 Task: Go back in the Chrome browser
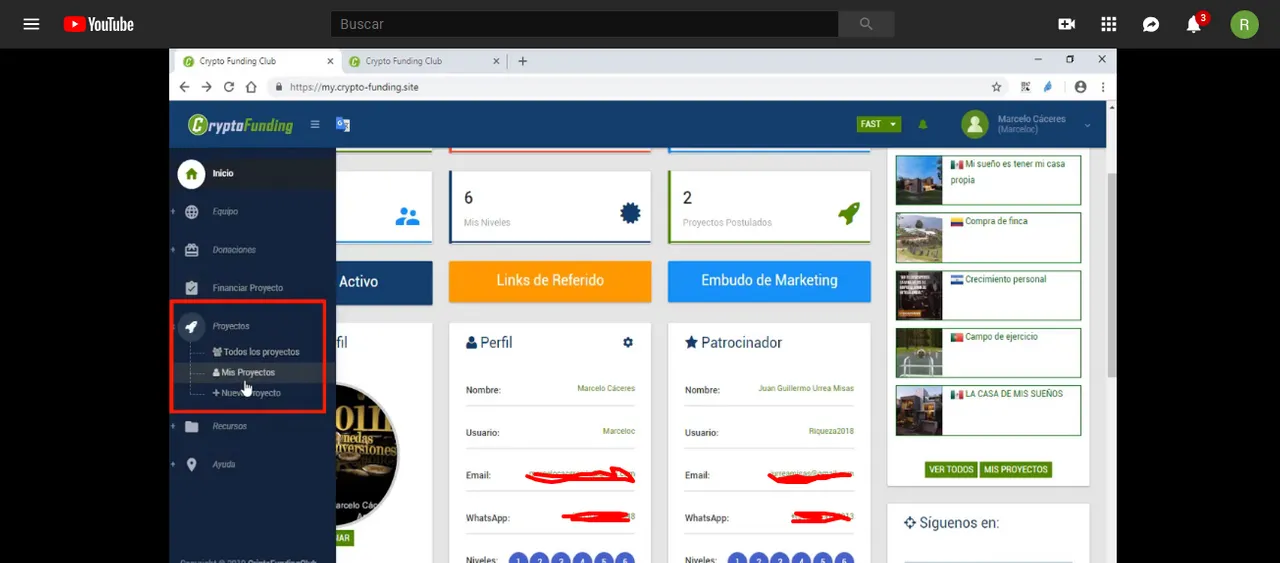tap(184, 87)
